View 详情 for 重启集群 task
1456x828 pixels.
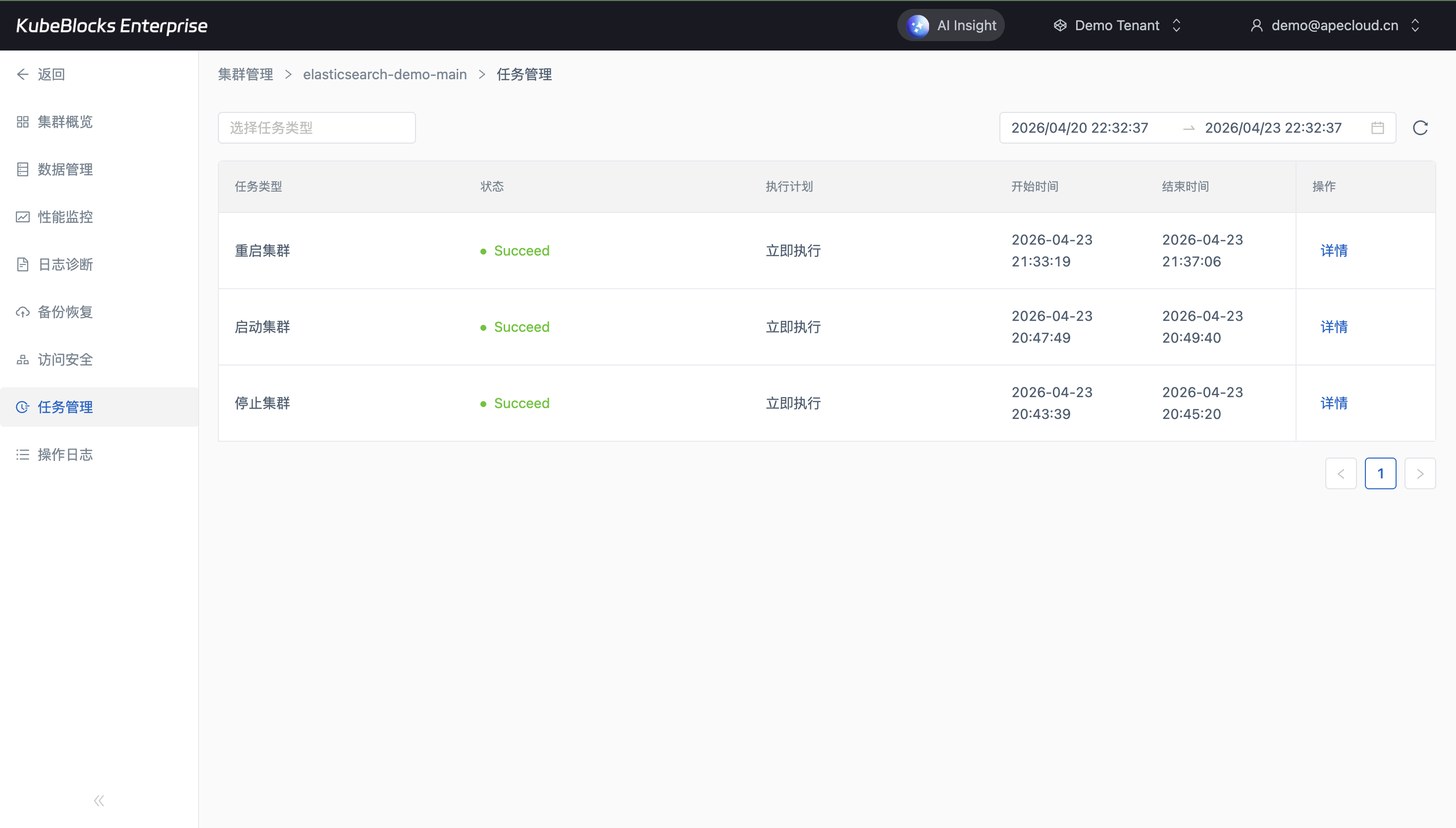tap(1333, 251)
